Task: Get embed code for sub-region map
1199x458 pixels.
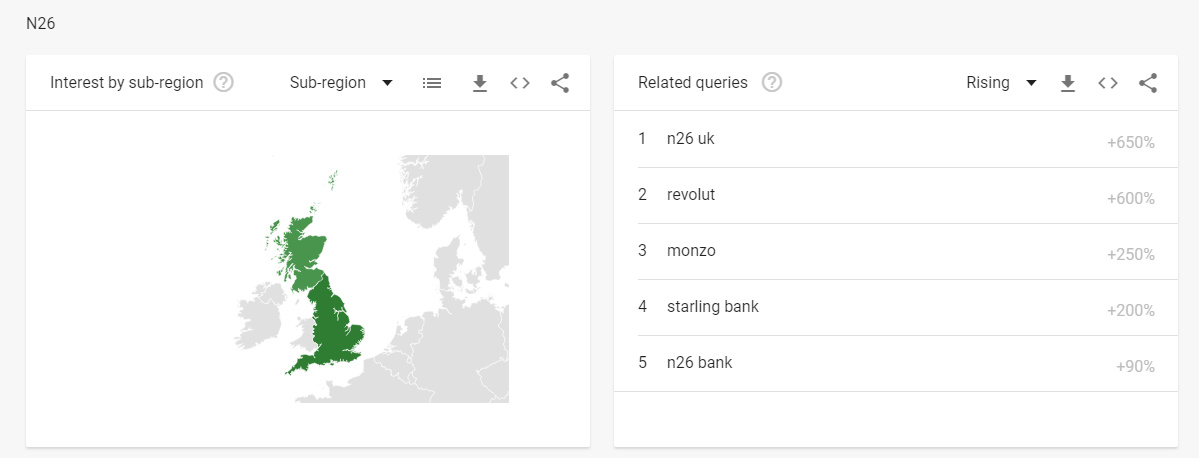Action: tap(519, 83)
